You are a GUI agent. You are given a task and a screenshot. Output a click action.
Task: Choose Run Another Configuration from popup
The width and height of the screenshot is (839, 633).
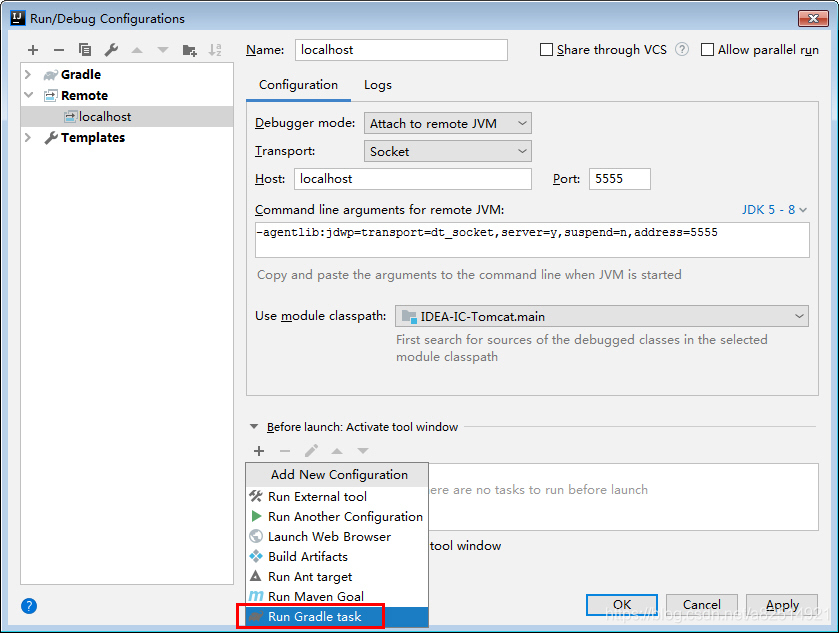click(337, 516)
